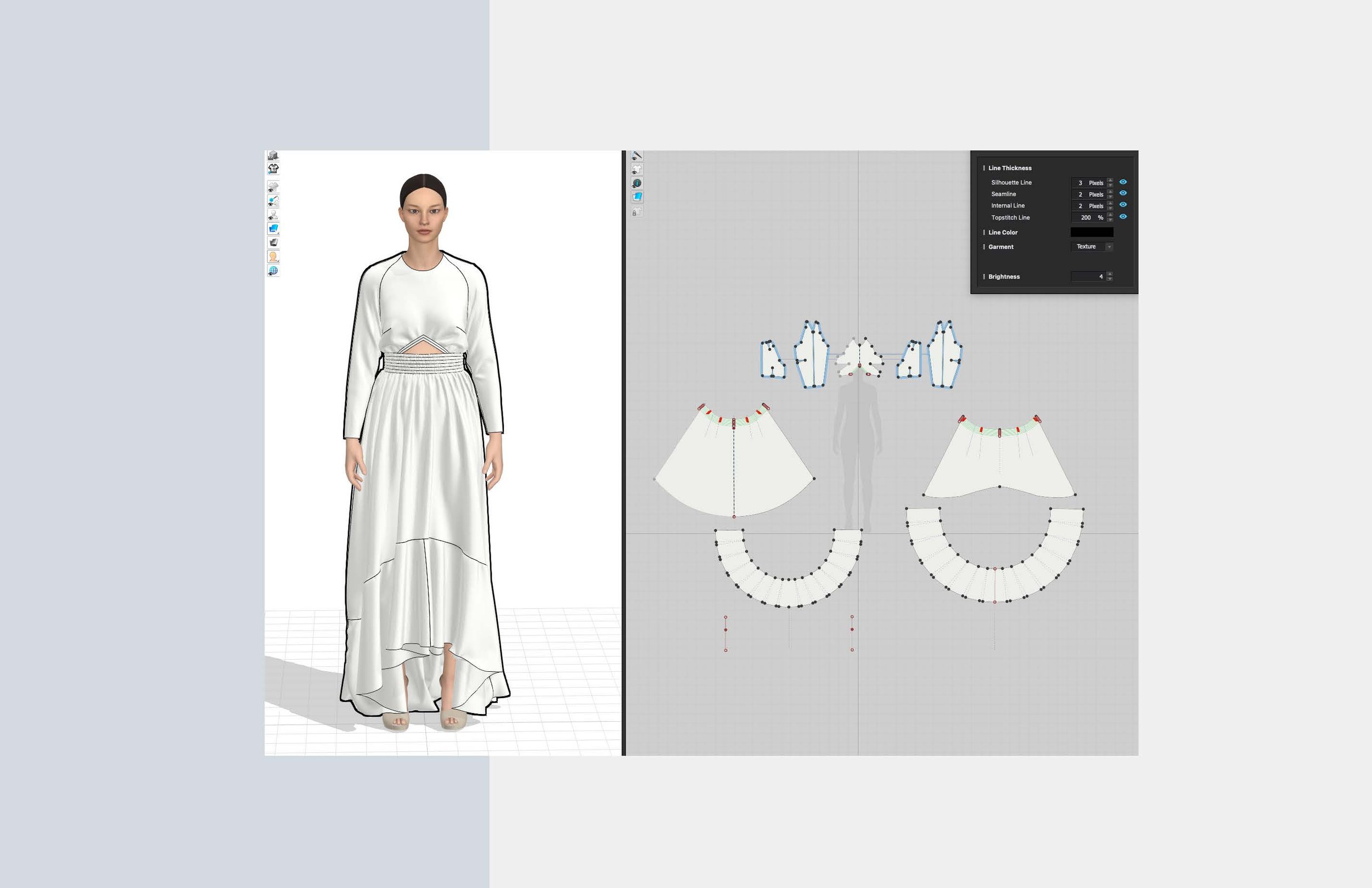This screenshot has width=1372, height=888.
Task: Toggle show 3D sewing lines icon
Action: click(273, 201)
